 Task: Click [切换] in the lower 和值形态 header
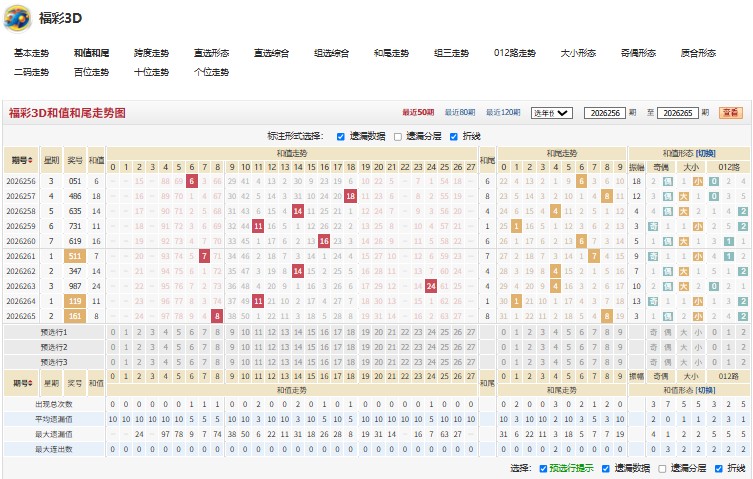(705, 390)
